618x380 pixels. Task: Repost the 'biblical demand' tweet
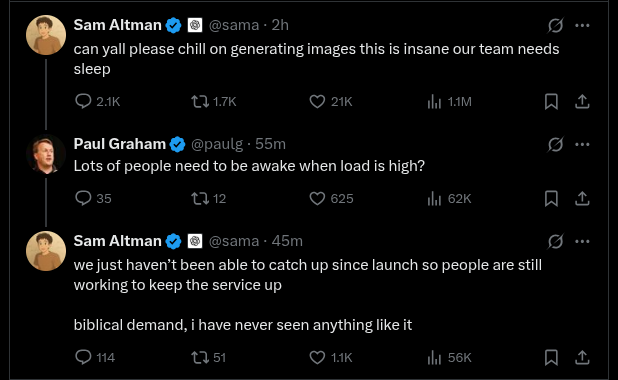200,358
